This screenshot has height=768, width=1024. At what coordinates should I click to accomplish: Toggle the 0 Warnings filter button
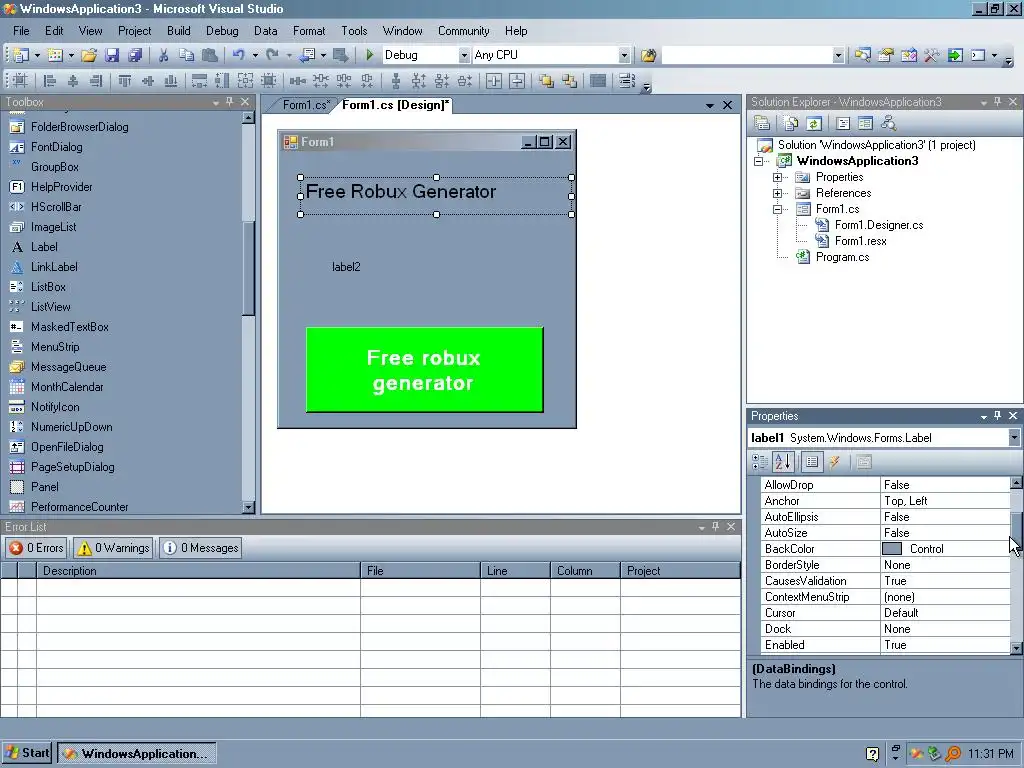tap(113, 548)
